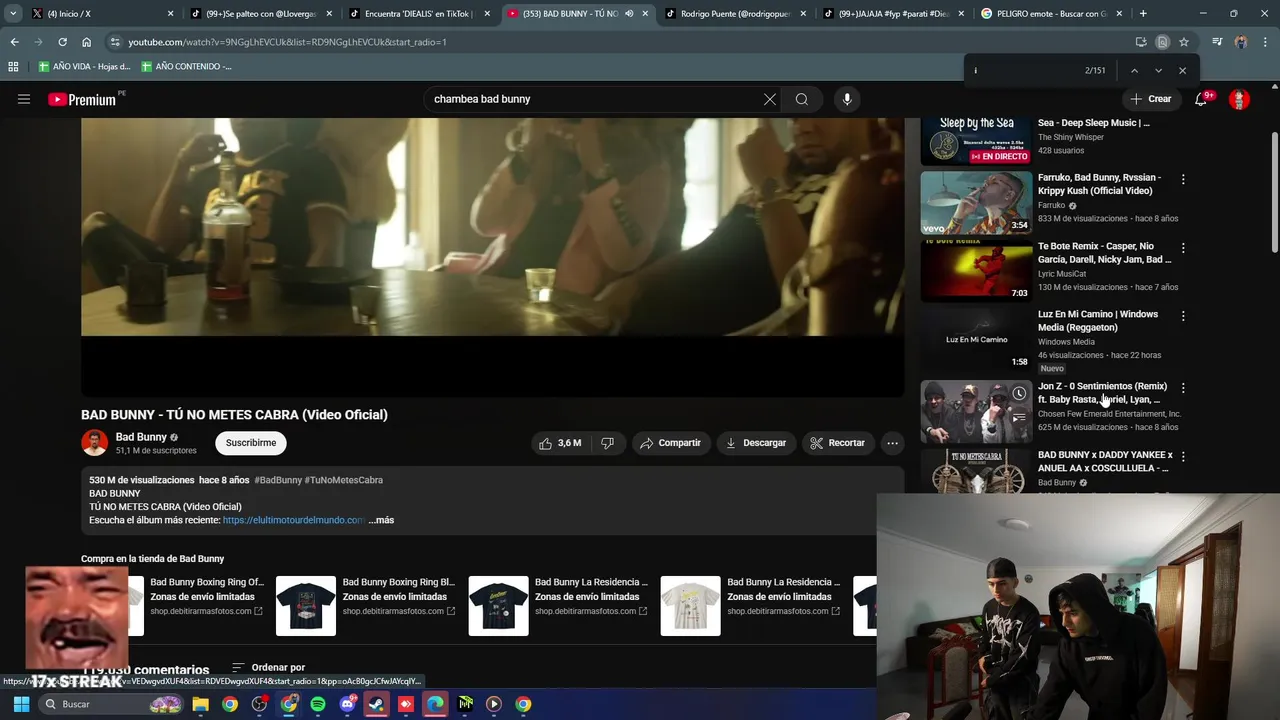Click Suscribirme button for Bad Bunny
Screen dimensions: 1280x720
point(251,443)
